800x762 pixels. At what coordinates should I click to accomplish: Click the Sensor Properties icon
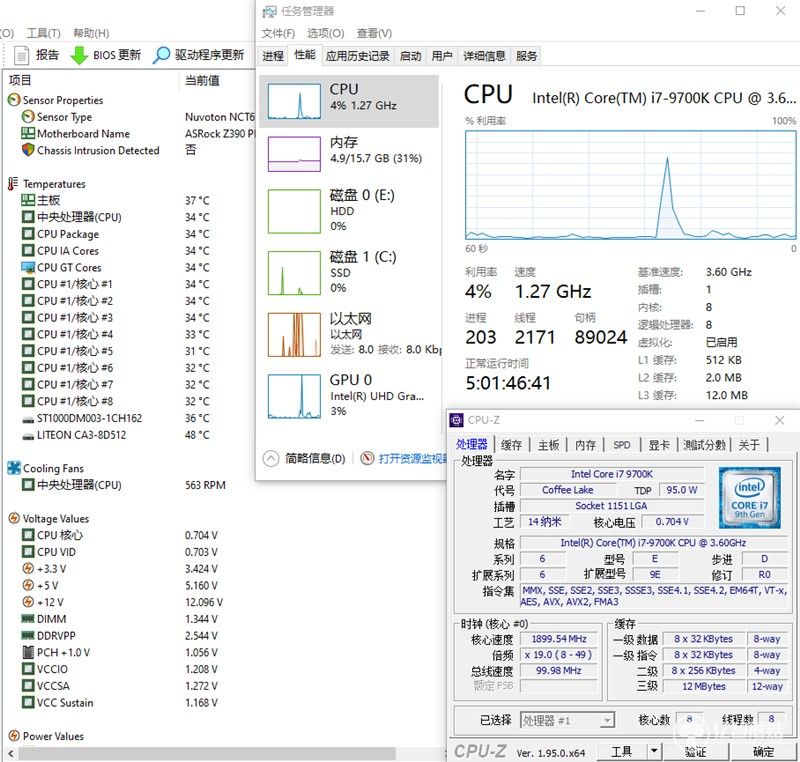pos(14,100)
